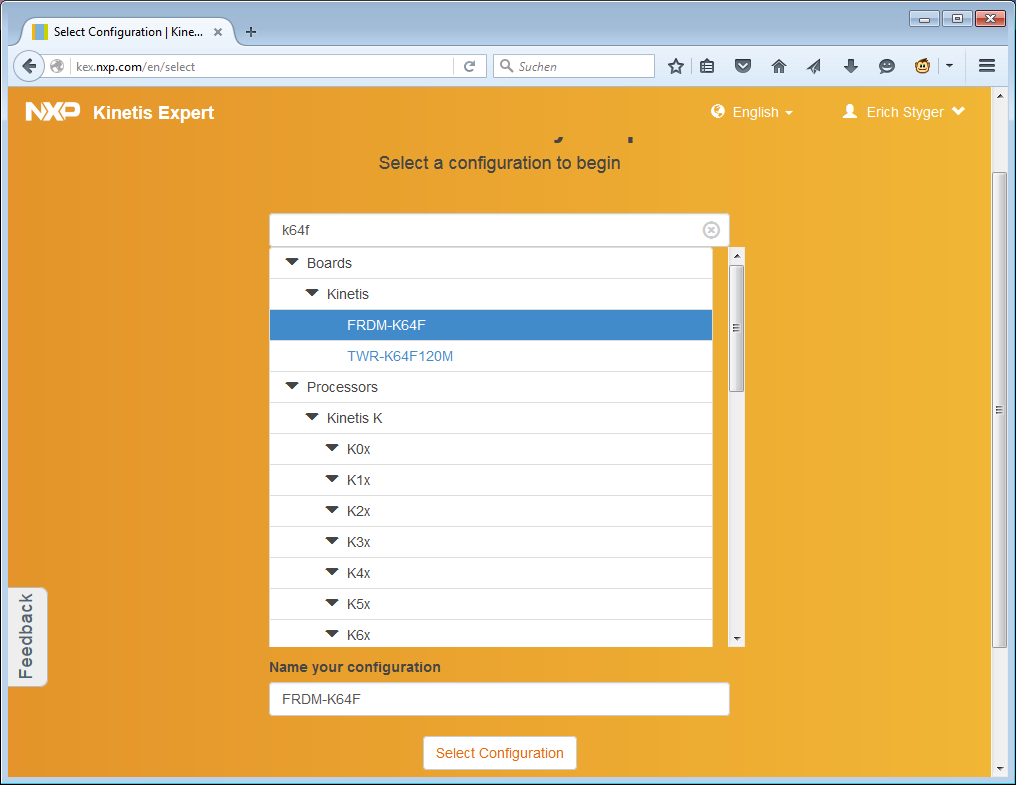Image resolution: width=1016 pixels, height=785 pixels.
Task: Open the downloads arrow icon
Action: pos(851,66)
